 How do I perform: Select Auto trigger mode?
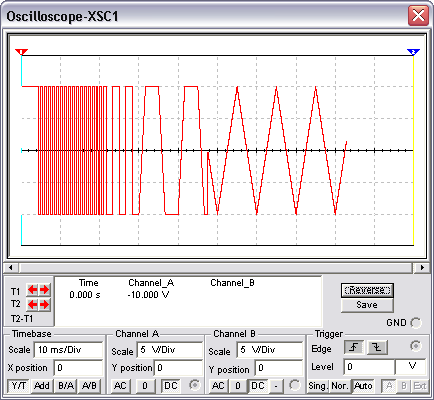(x=363, y=386)
